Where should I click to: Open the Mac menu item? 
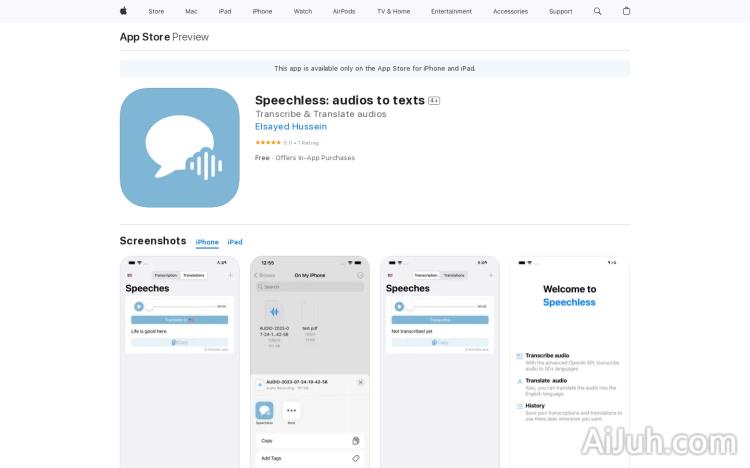[x=191, y=11]
